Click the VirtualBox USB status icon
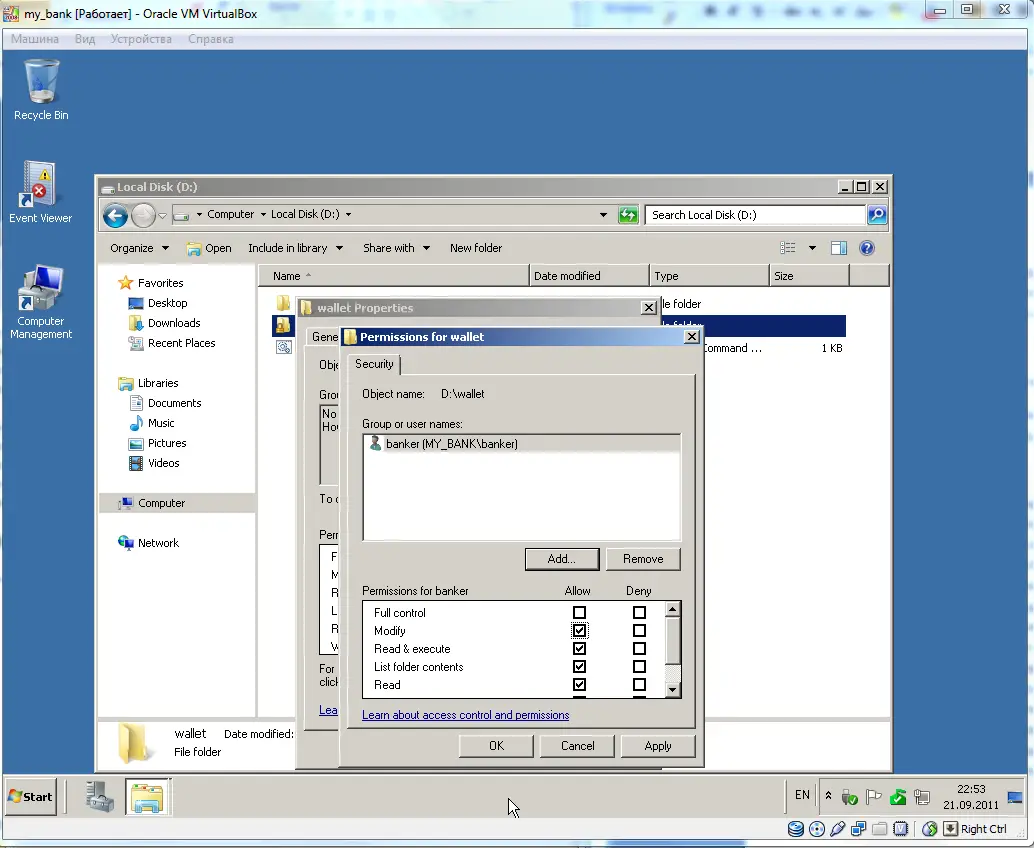 point(837,829)
